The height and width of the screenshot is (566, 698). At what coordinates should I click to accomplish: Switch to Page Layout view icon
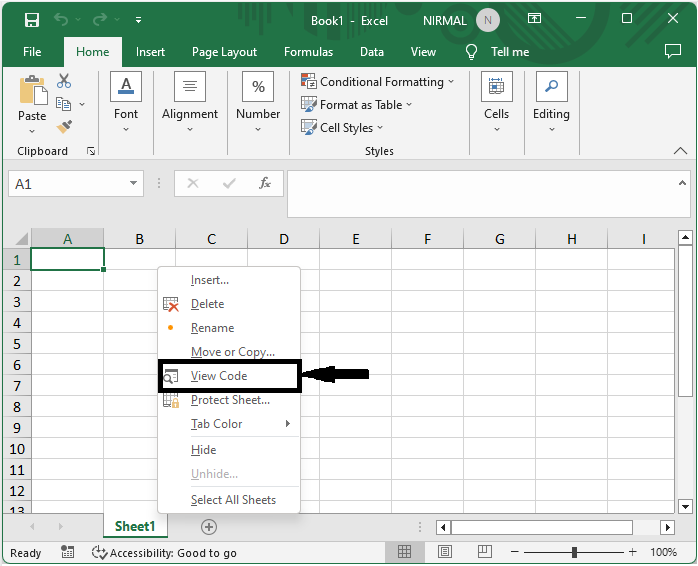tap(444, 552)
